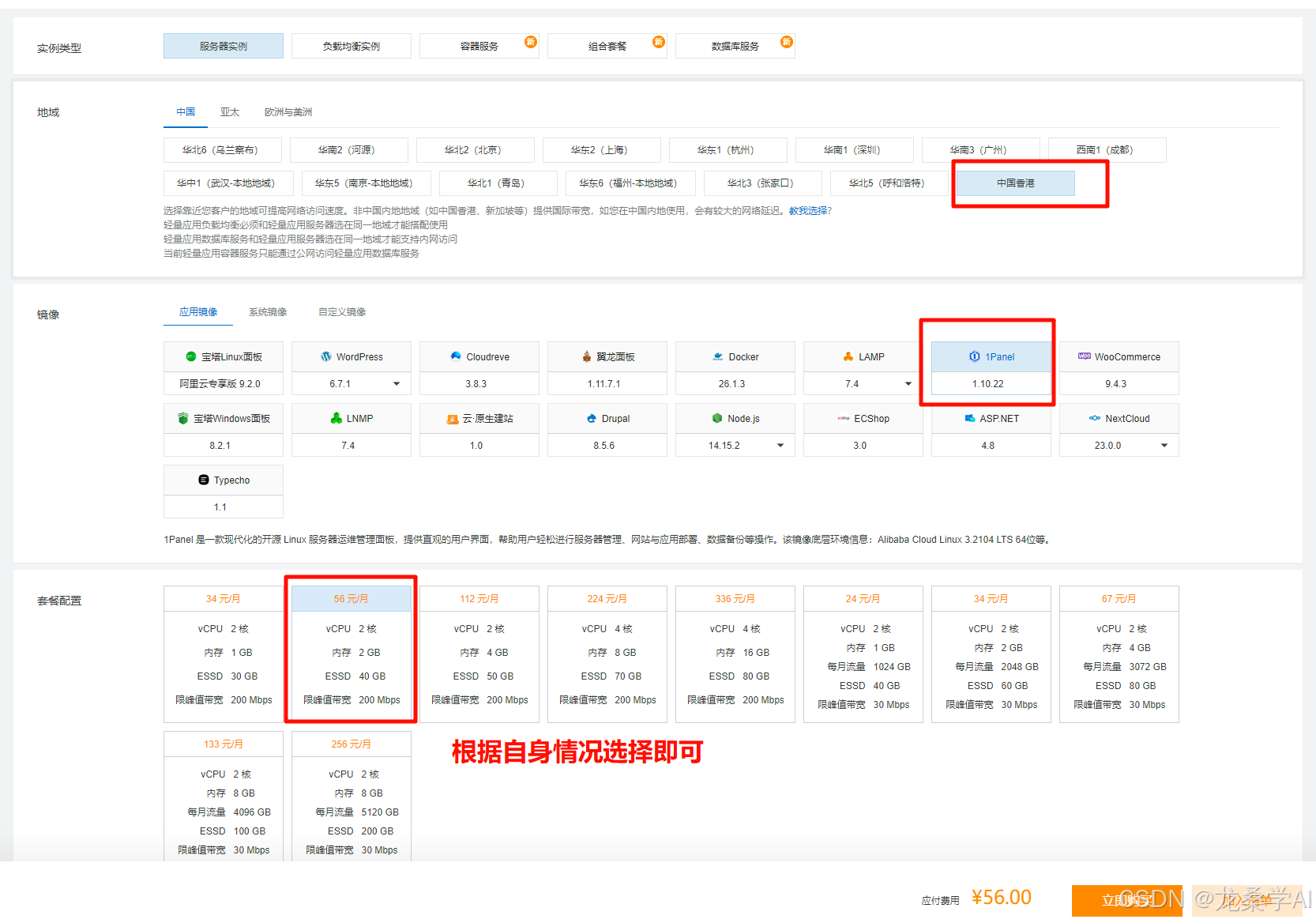Select the LAMP image icon
The width and height of the screenshot is (1316, 923).
tap(848, 356)
